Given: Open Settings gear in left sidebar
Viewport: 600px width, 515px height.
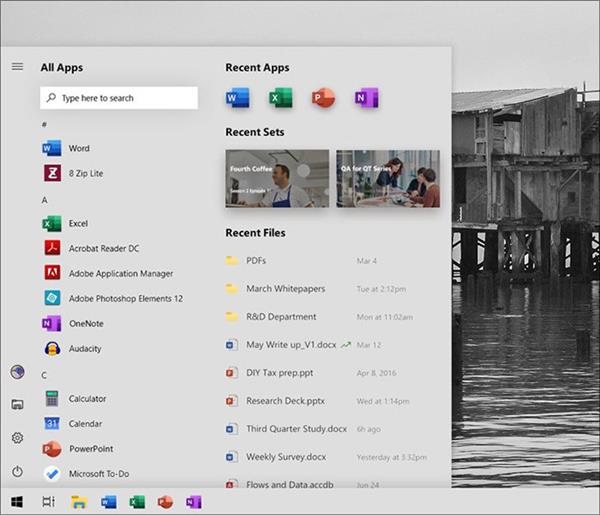Looking at the screenshot, I should (17, 438).
